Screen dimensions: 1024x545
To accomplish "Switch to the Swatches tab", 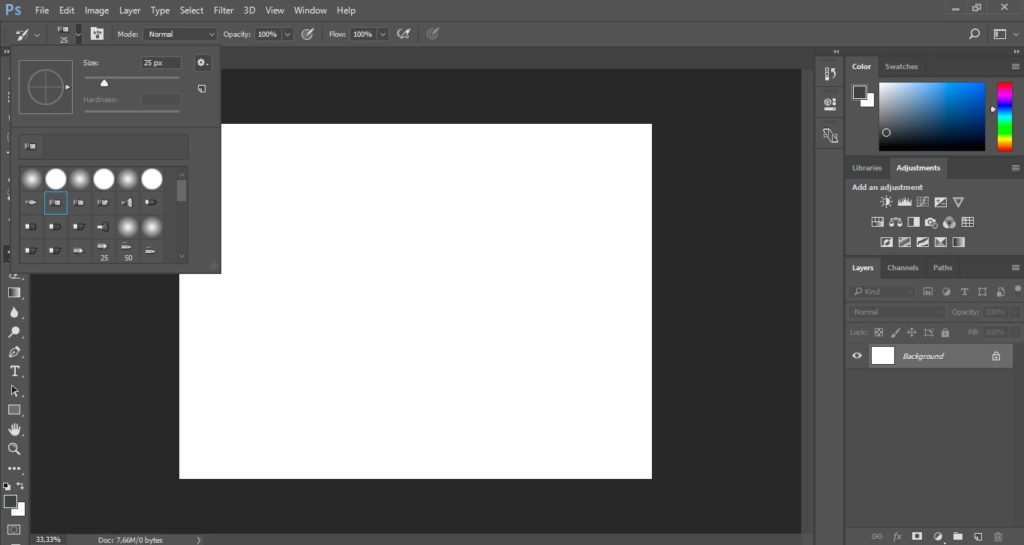I will pos(901,66).
